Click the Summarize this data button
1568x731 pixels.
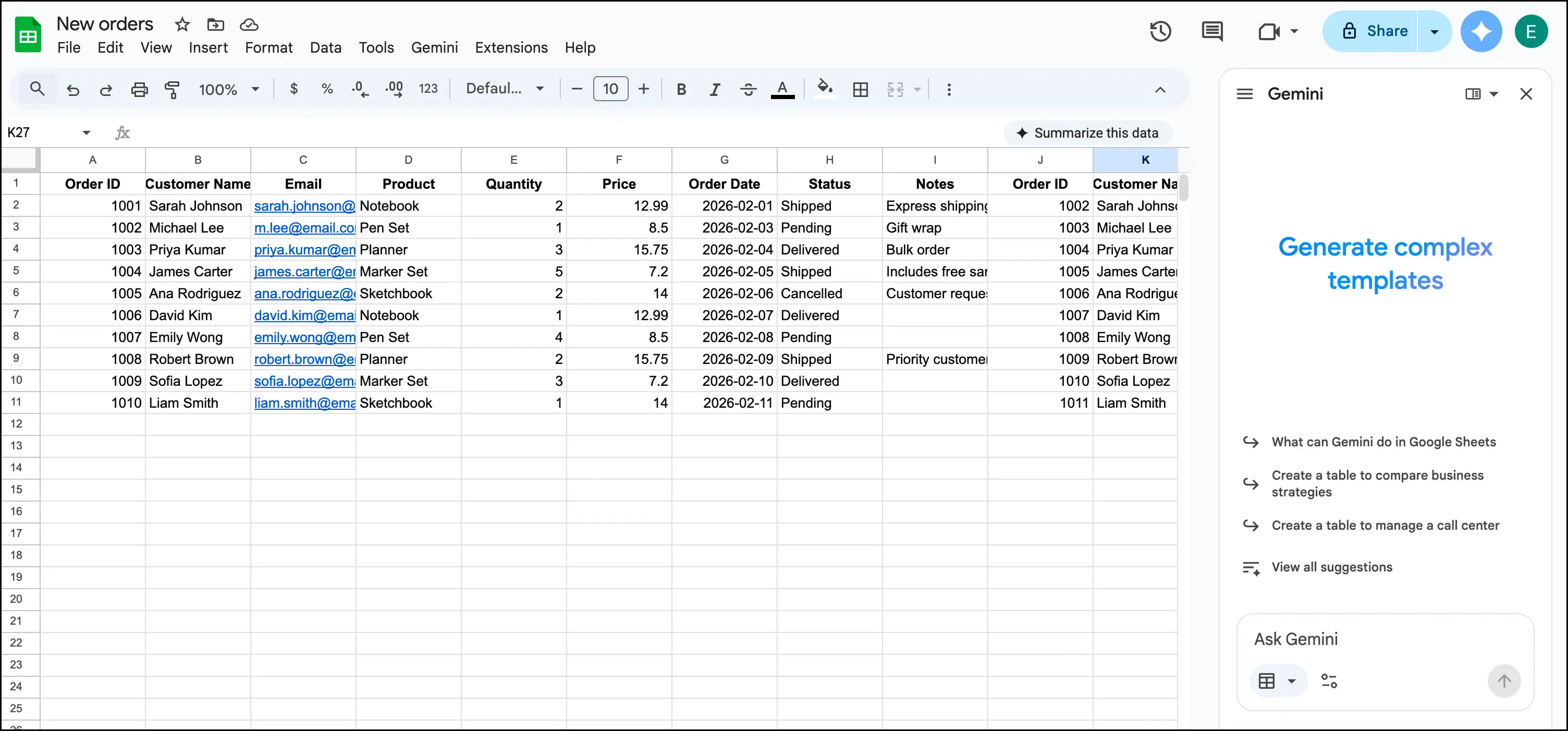click(x=1089, y=132)
